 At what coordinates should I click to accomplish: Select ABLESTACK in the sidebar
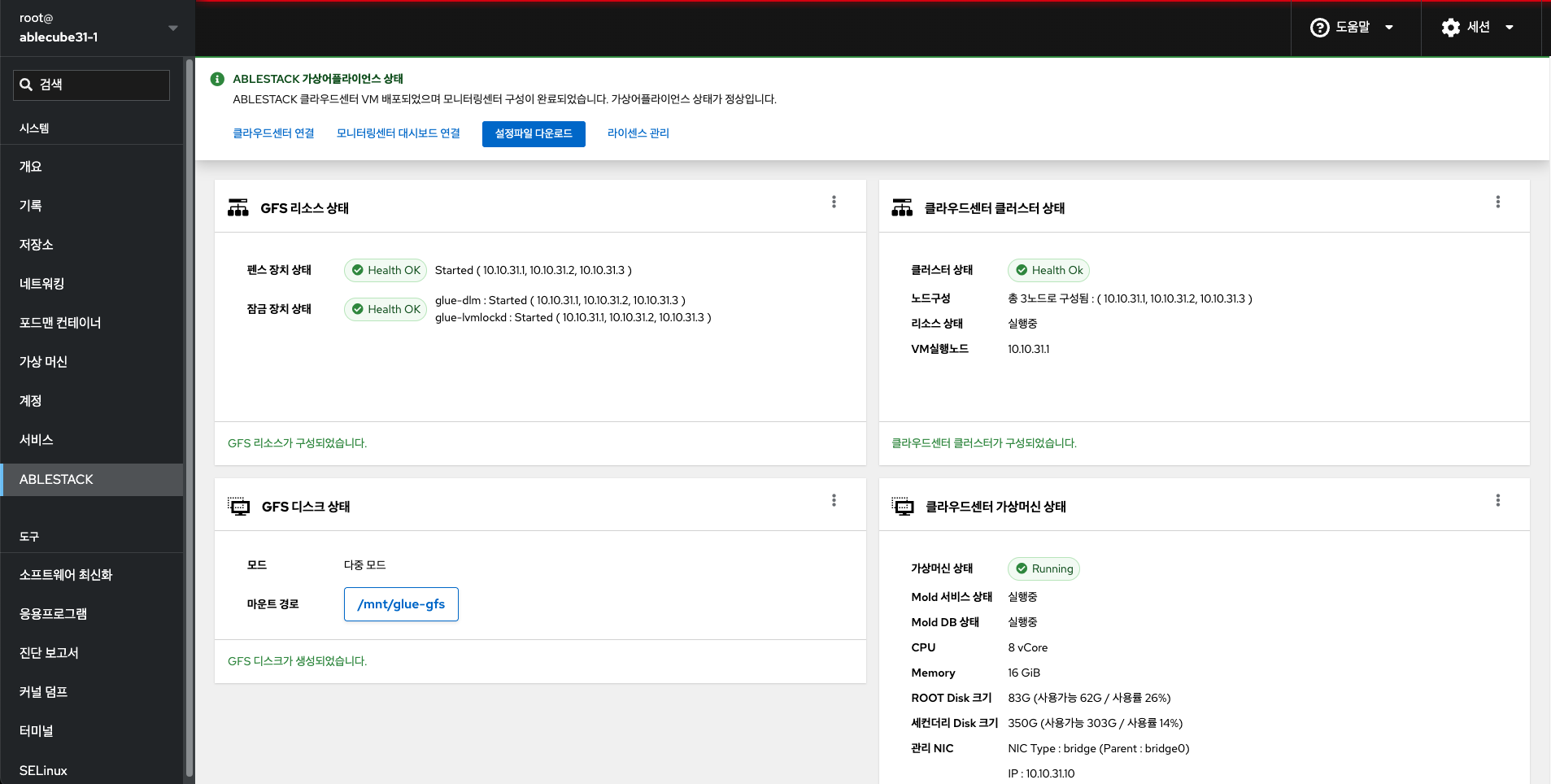pyautogui.click(x=56, y=479)
